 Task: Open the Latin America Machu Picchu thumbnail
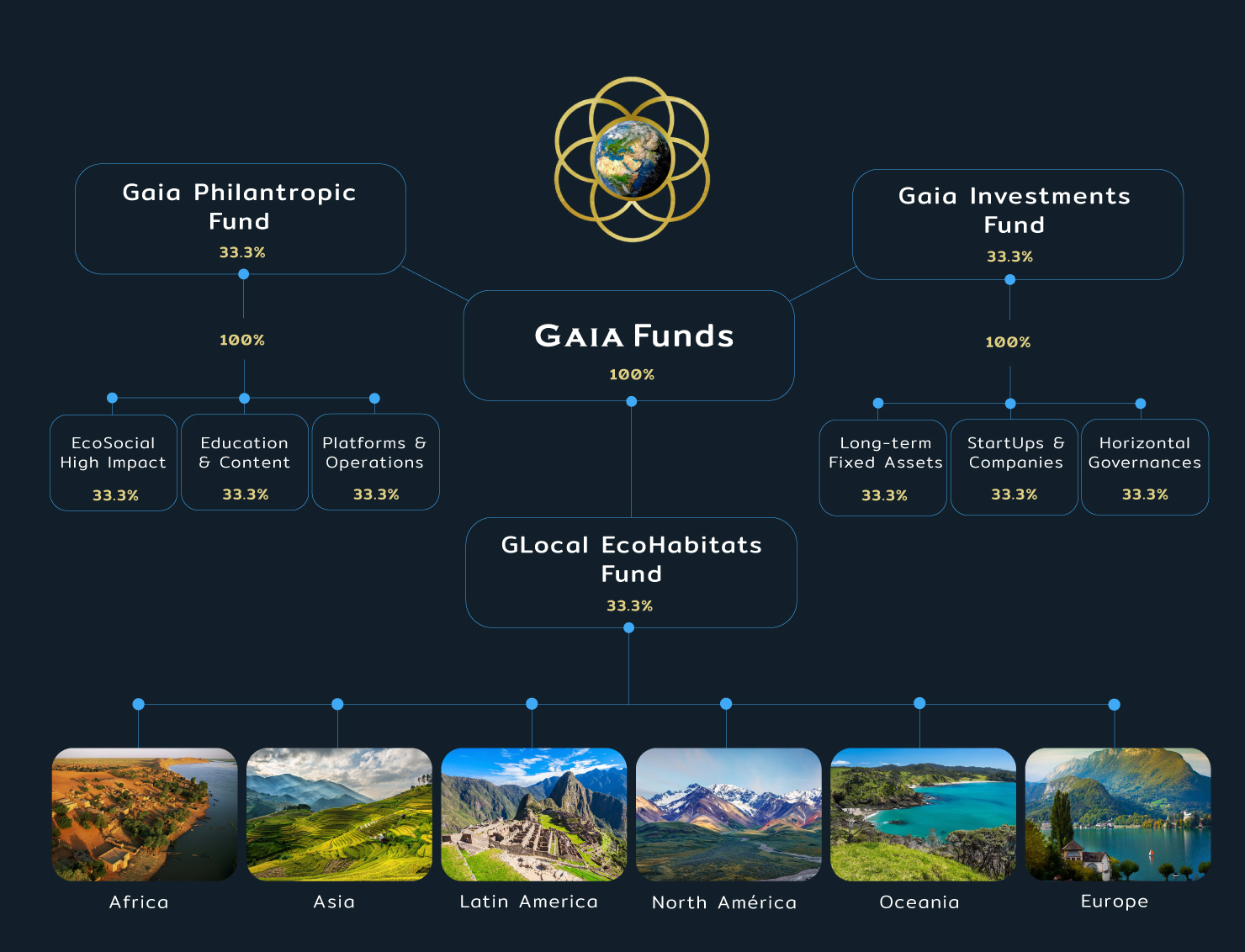pos(534,815)
